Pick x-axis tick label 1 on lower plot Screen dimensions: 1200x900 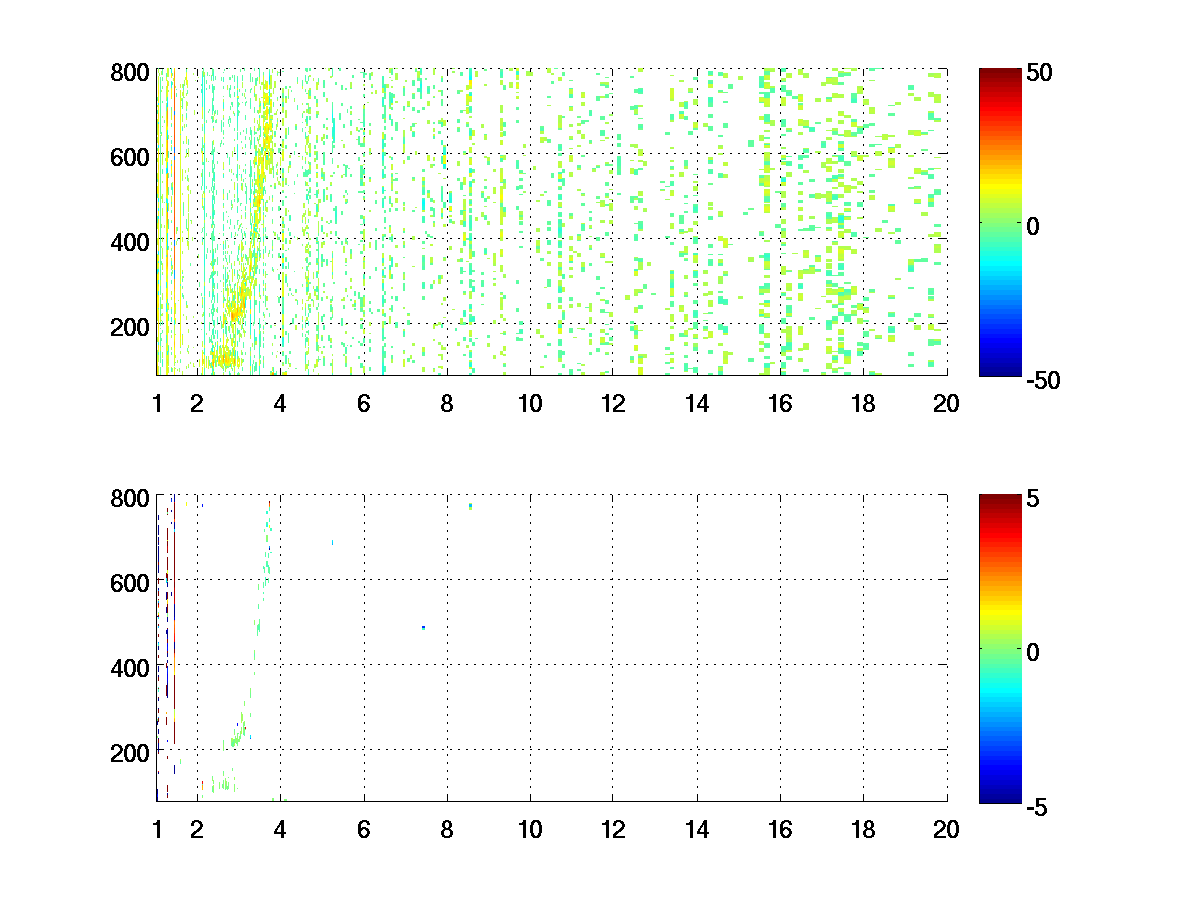[157, 829]
